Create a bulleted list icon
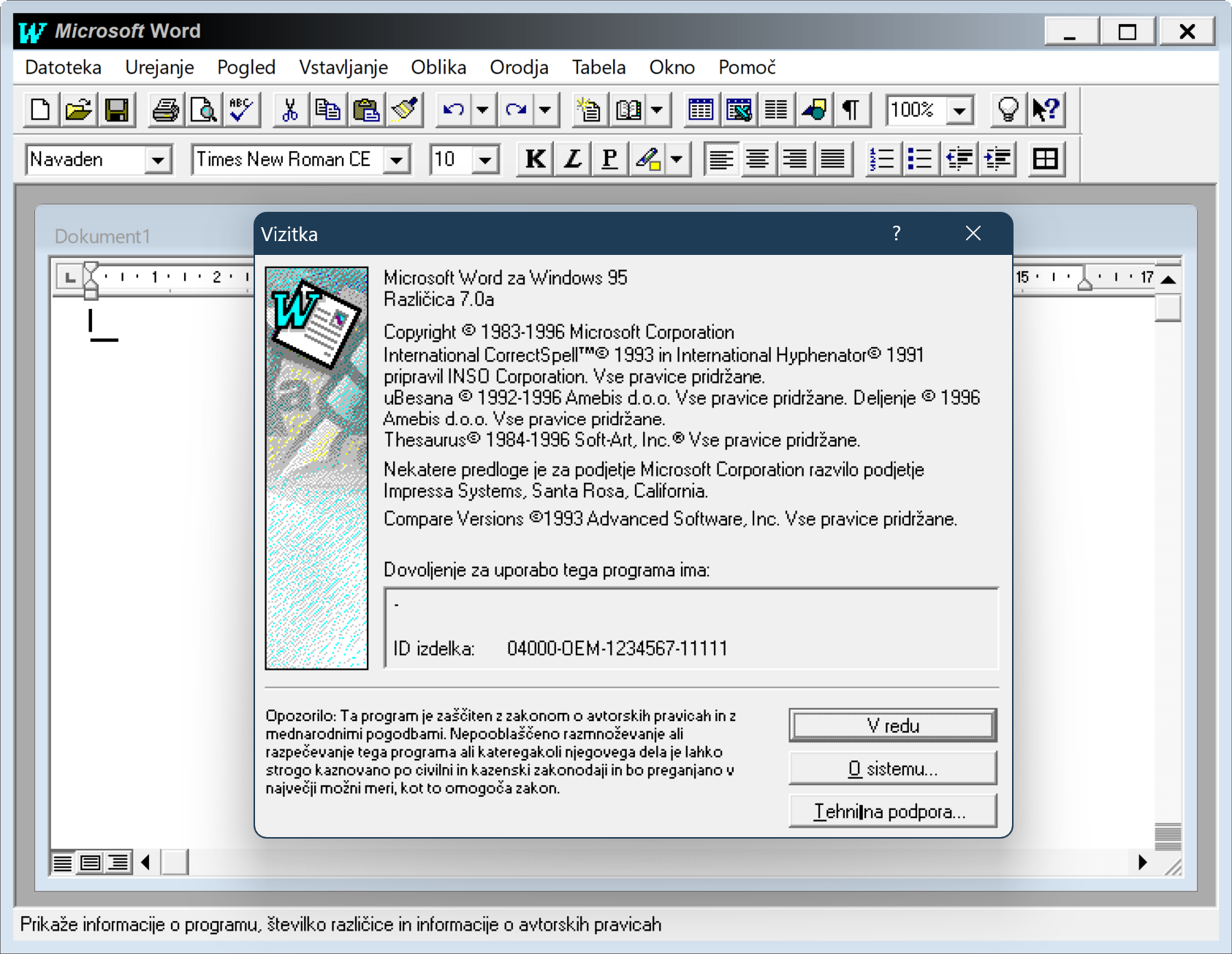 921,159
